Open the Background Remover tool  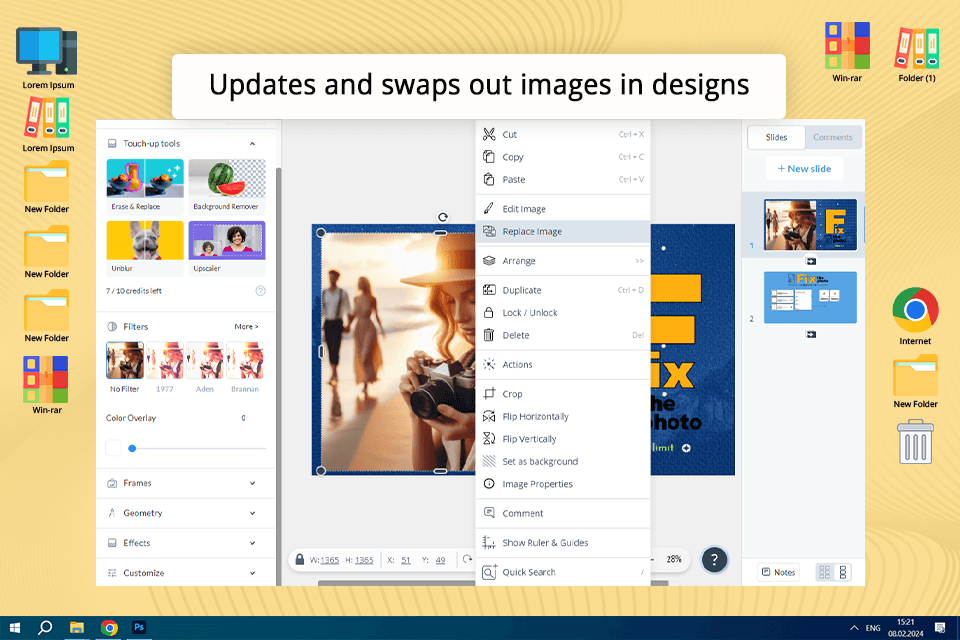(x=227, y=186)
